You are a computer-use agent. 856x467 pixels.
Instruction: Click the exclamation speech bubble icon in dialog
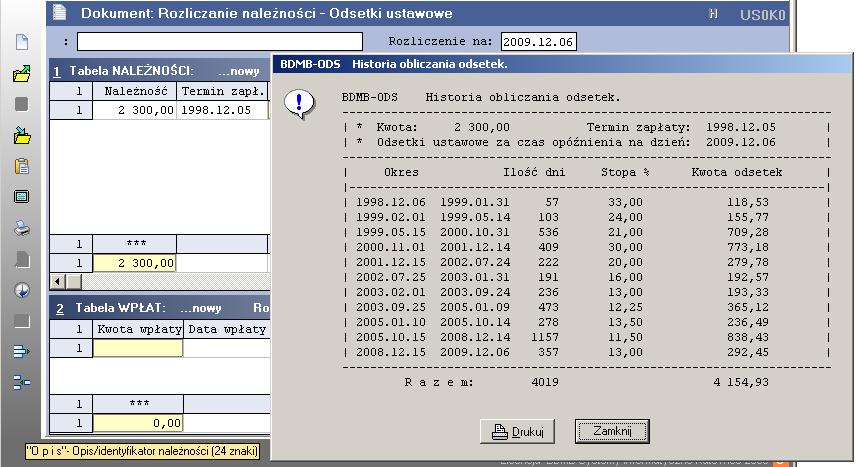(x=299, y=104)
